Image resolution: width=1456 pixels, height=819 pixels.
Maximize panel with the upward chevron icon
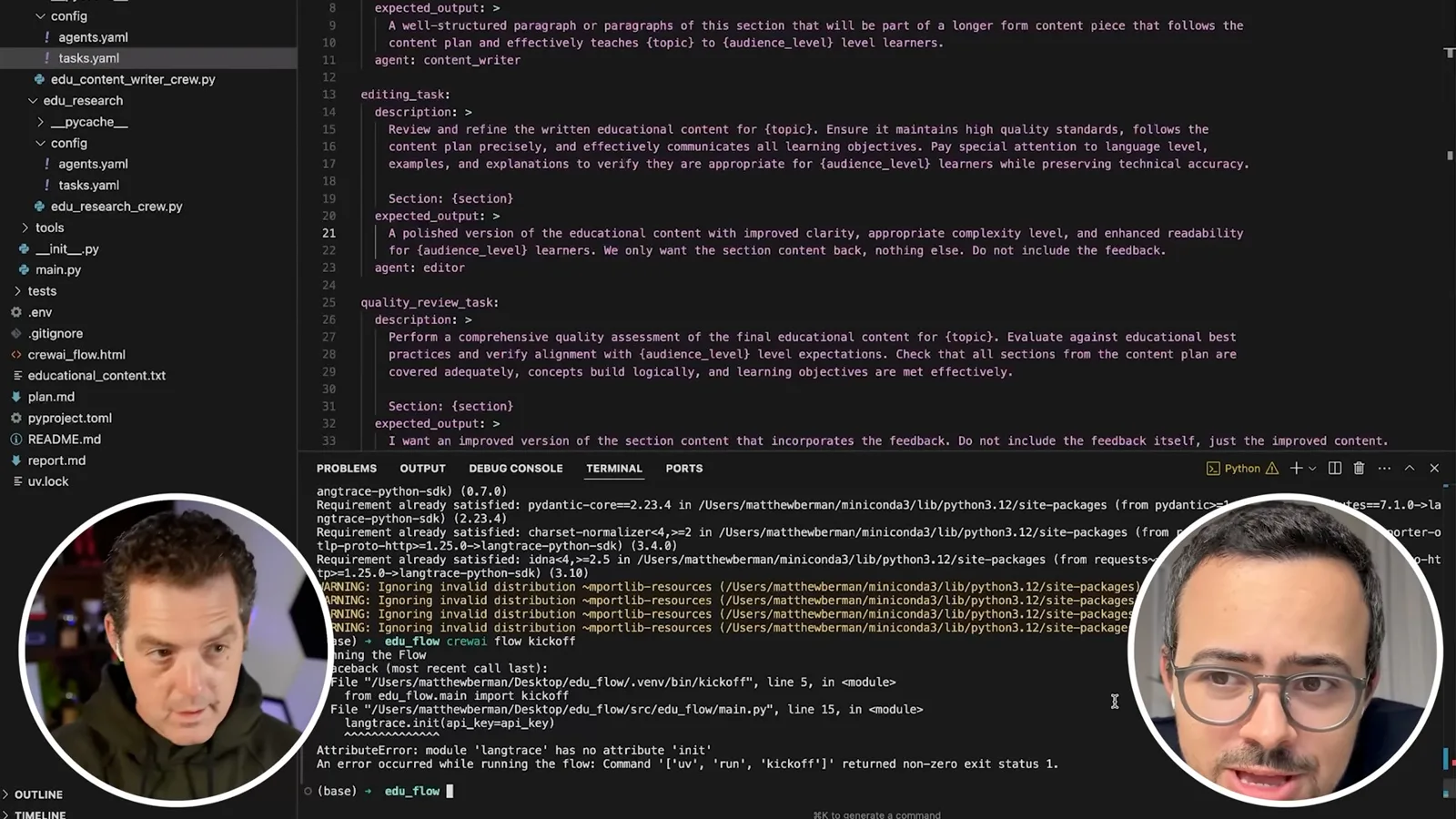coord(1410,468)
